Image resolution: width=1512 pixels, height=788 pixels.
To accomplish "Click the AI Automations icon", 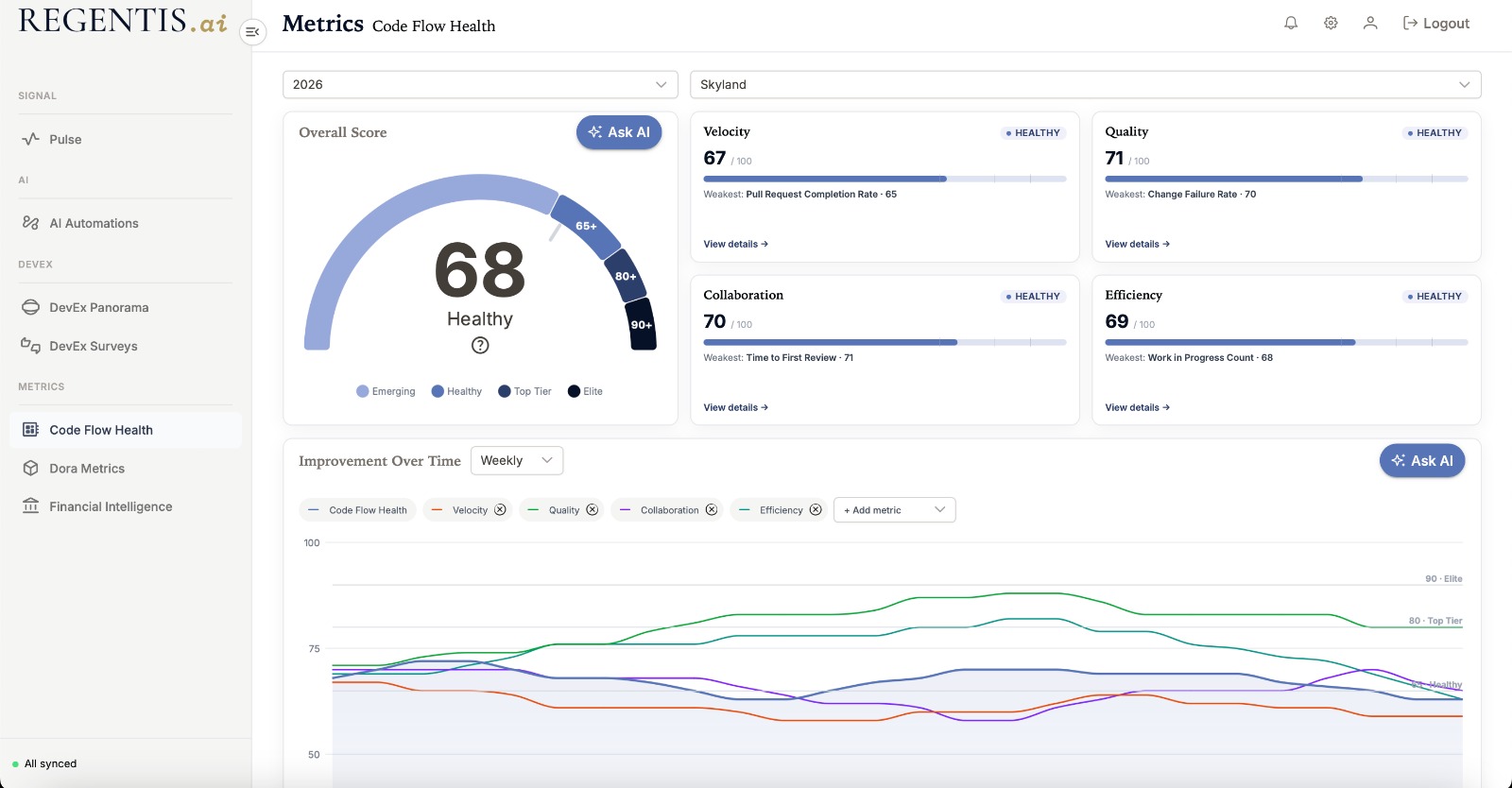I will (x=30, y=223).
